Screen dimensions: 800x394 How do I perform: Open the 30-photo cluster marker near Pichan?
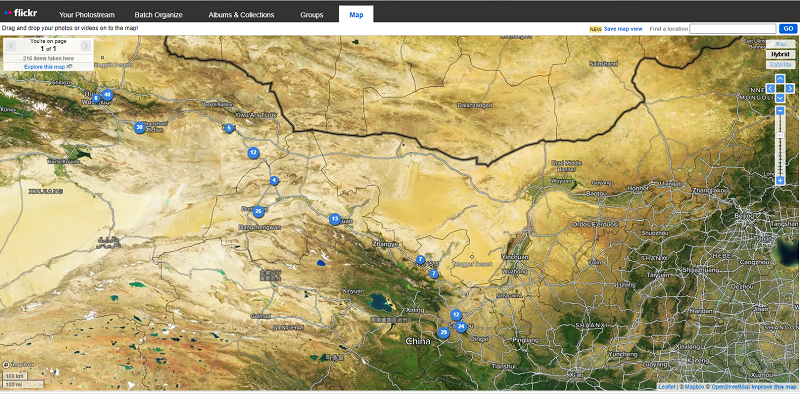(x=139, y=128)
